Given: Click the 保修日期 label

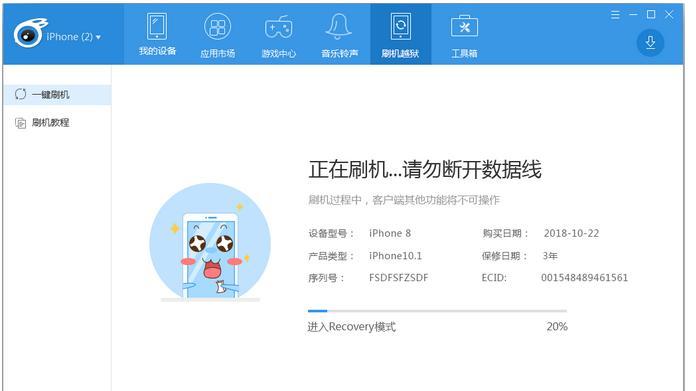Looking at the screenshot, I should 504,256.
